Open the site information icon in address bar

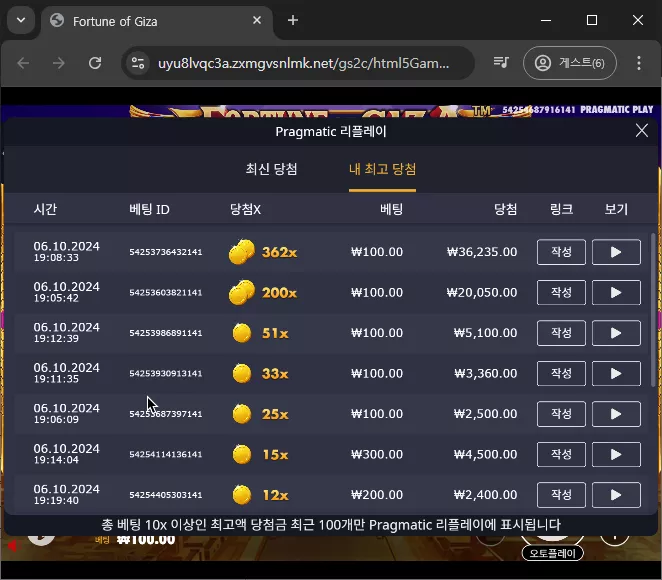[138, 63]
